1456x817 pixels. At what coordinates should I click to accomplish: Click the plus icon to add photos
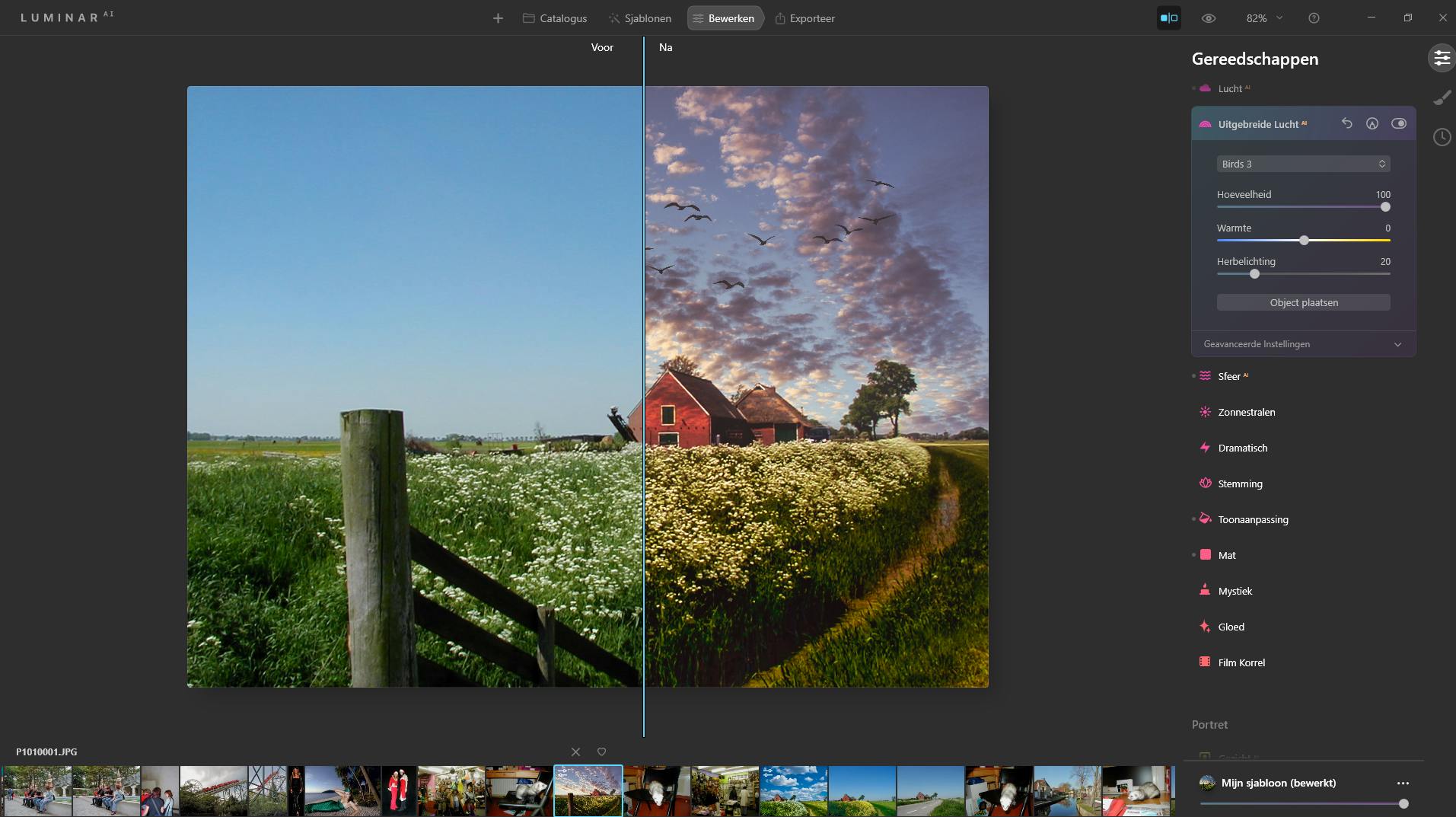498,18
